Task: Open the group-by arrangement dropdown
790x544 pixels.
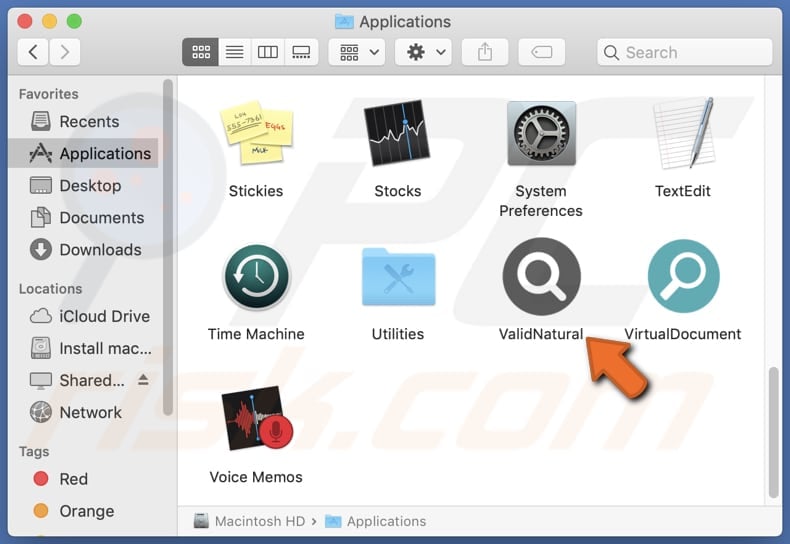Action: point(357,52)
